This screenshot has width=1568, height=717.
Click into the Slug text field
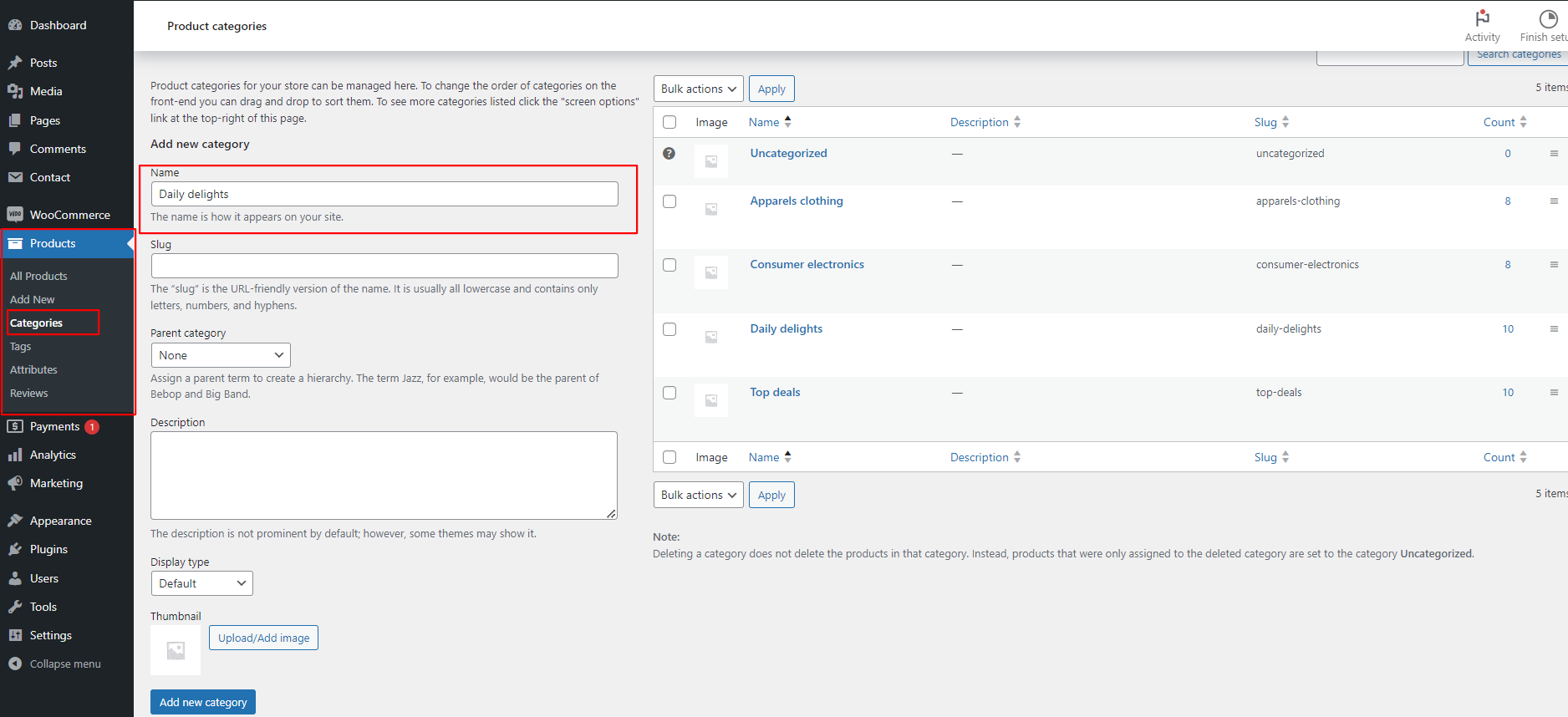tap(384, 266)
